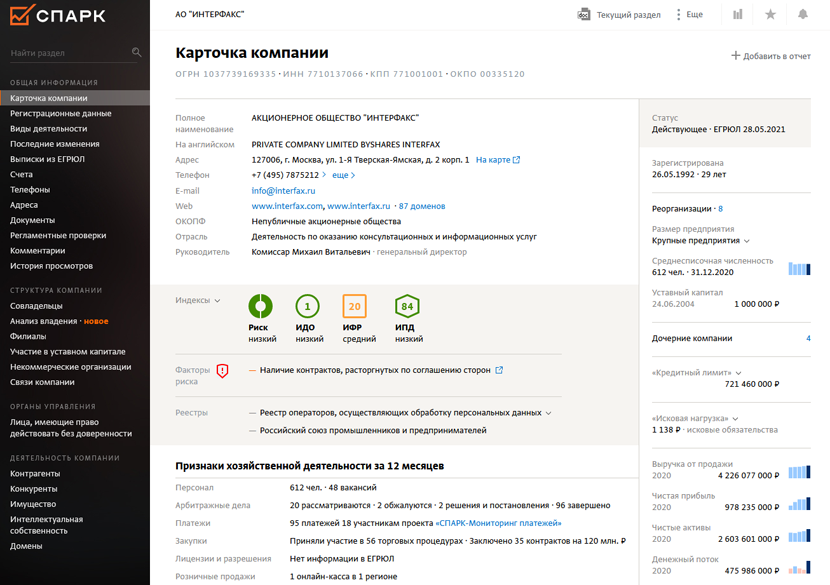Click the Word export icon for current section

click(584, 15)
